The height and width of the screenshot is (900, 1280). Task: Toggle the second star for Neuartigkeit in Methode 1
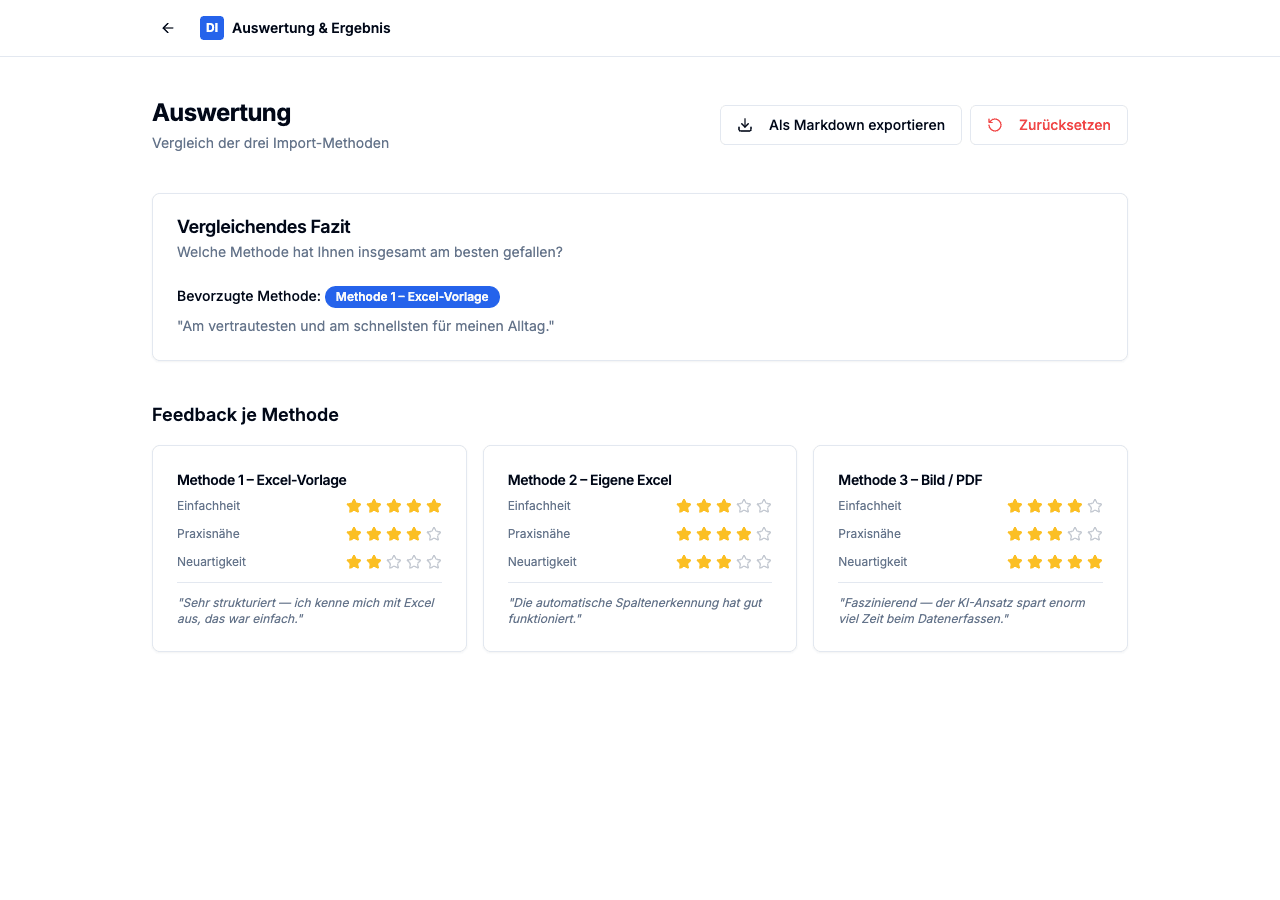(373, 562)
